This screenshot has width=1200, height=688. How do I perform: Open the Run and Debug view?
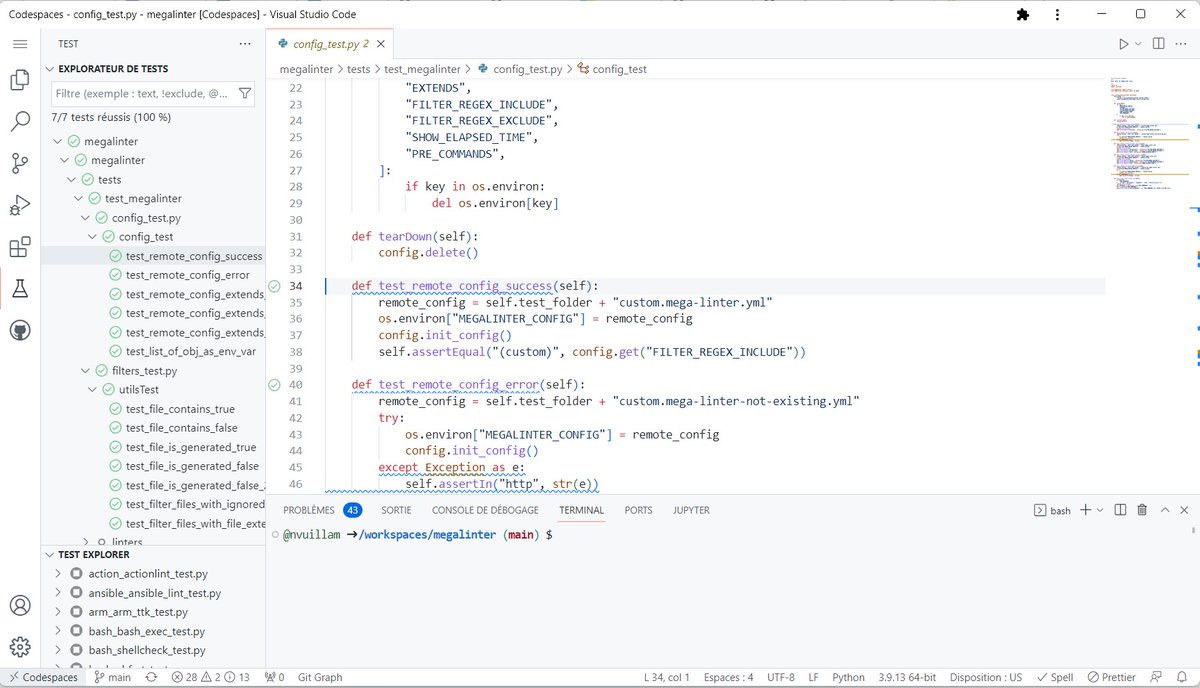[20, 206]
